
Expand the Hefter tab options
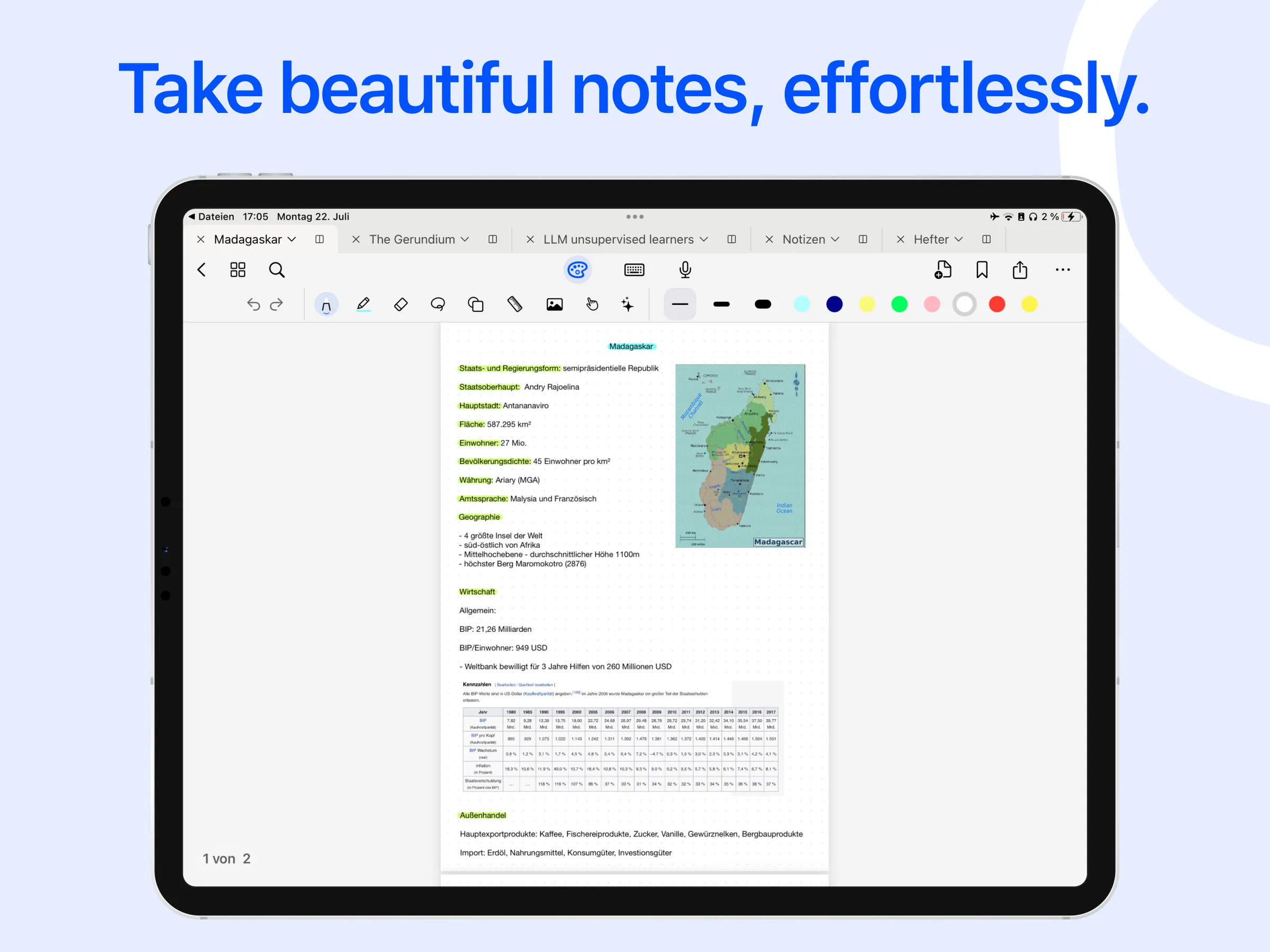960,239
